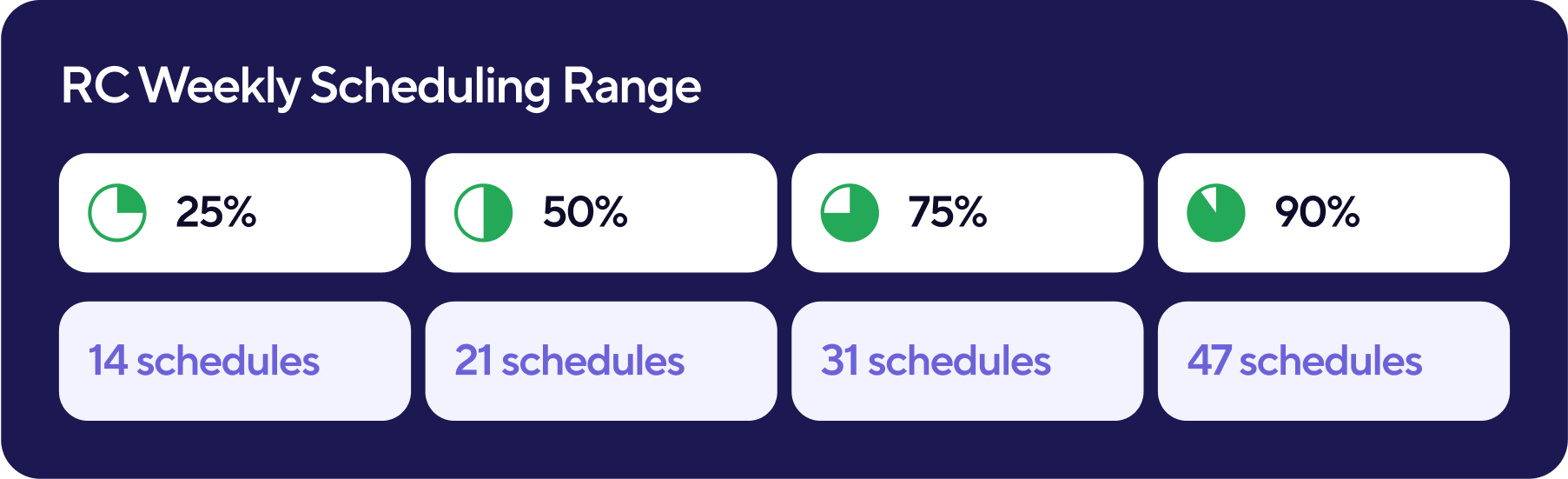Click the word Scheduling in the heading

point(431,87)
